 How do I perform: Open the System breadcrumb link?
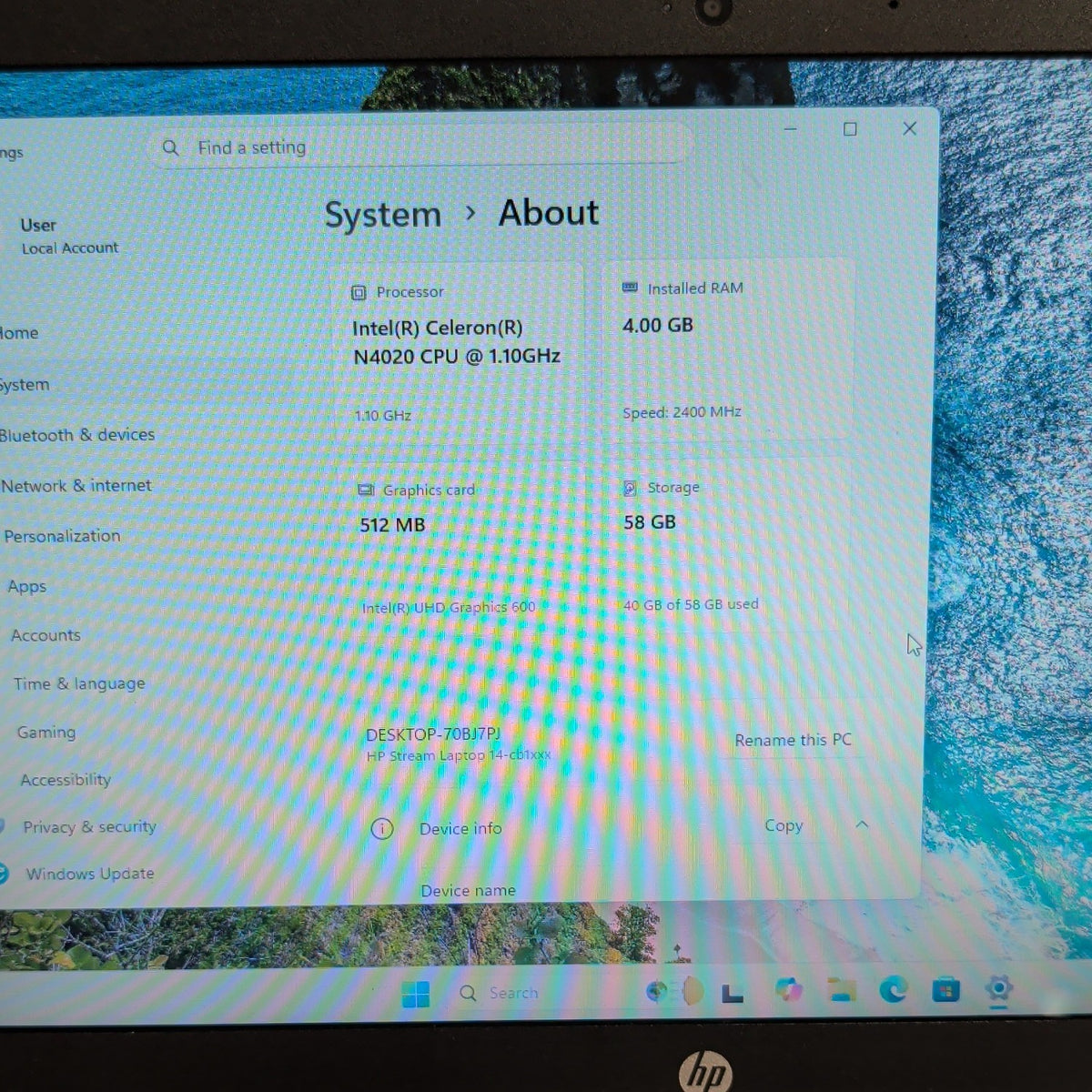[383, 215]
